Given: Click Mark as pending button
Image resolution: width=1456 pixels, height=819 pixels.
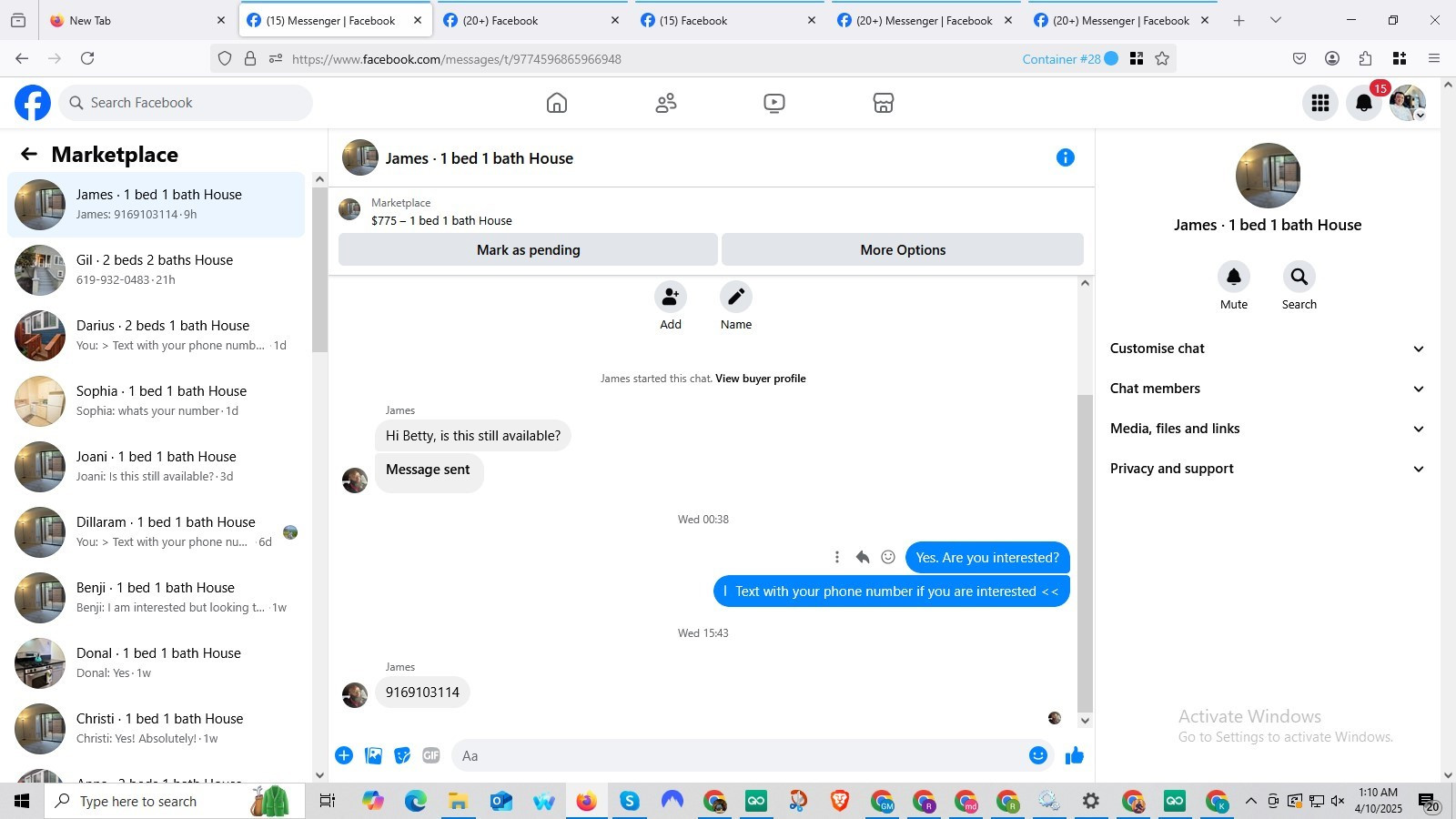Looking at the screenshot, I should [528, 250].
